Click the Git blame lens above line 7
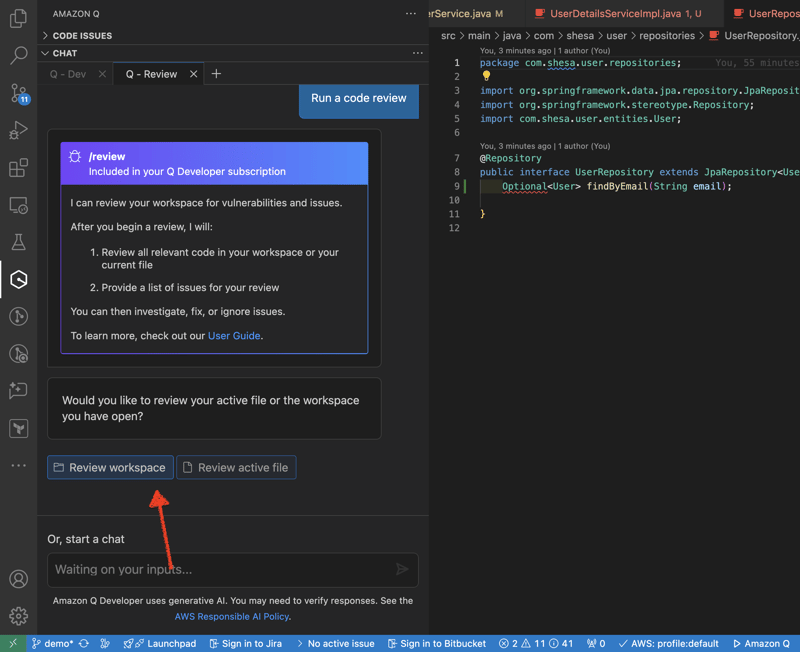 click(x=544, y=146)
